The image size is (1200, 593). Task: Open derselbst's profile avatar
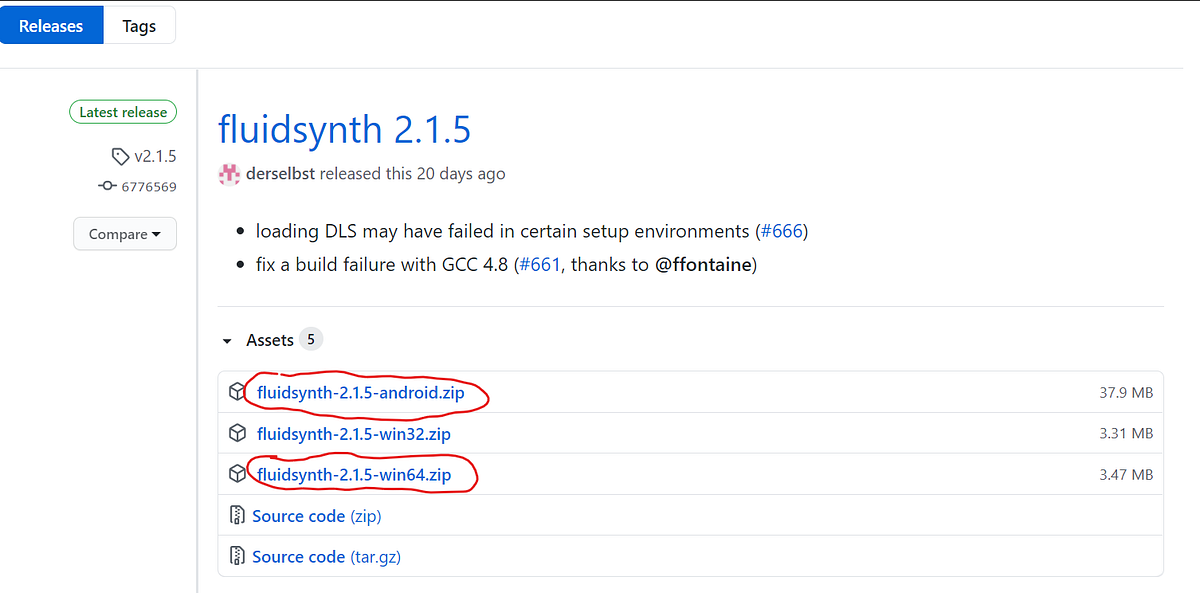(x=228, y=173)
